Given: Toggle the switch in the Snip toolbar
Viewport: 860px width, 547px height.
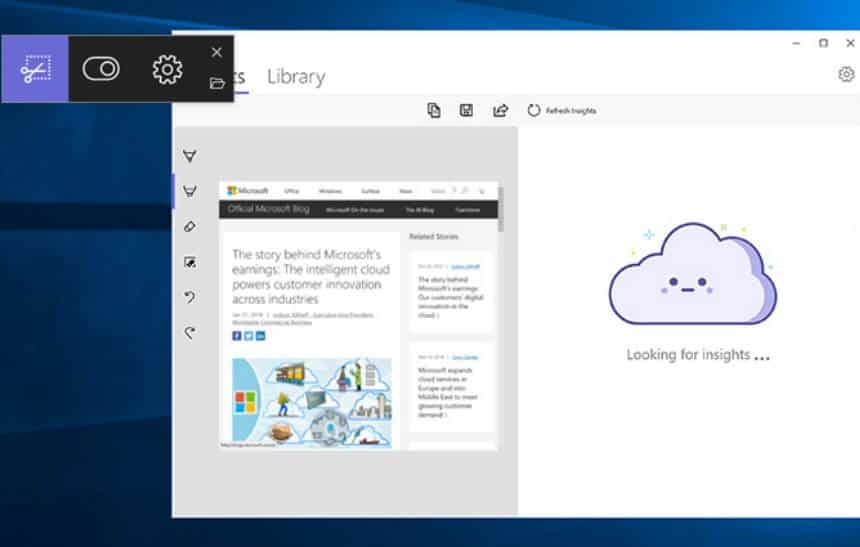Looking at the screenshot, I should (x=101, y=69).
